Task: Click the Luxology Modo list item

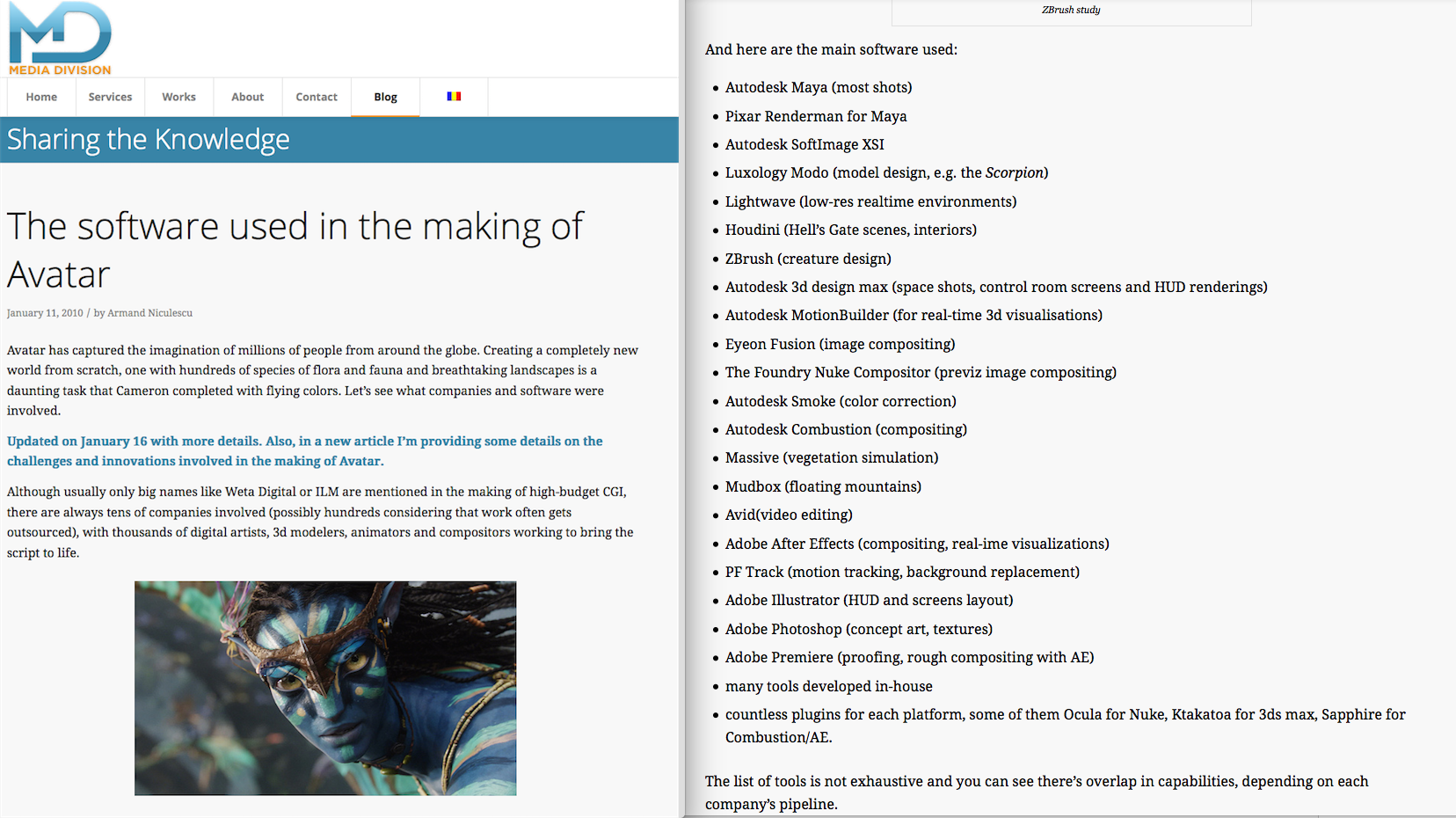Action: [x=886, y=172]
